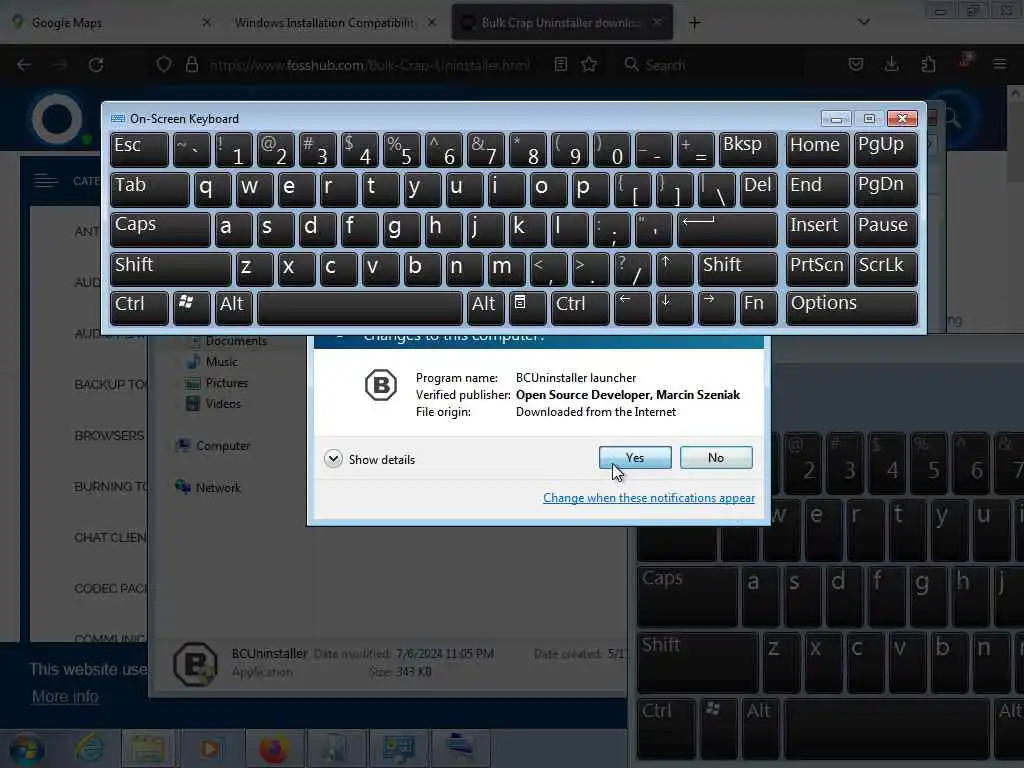Open the Windows Start menu

click(26, 749)
